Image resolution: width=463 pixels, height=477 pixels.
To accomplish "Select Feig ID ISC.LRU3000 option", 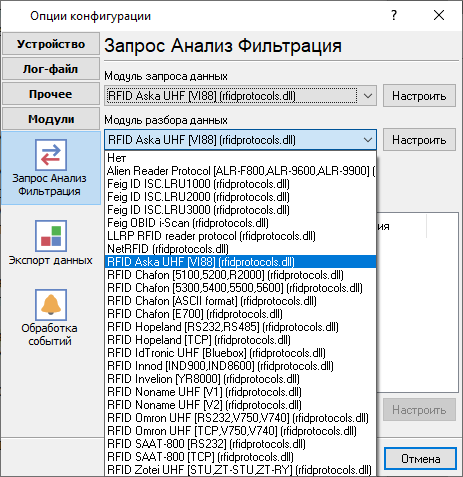I will coord(240,210).
